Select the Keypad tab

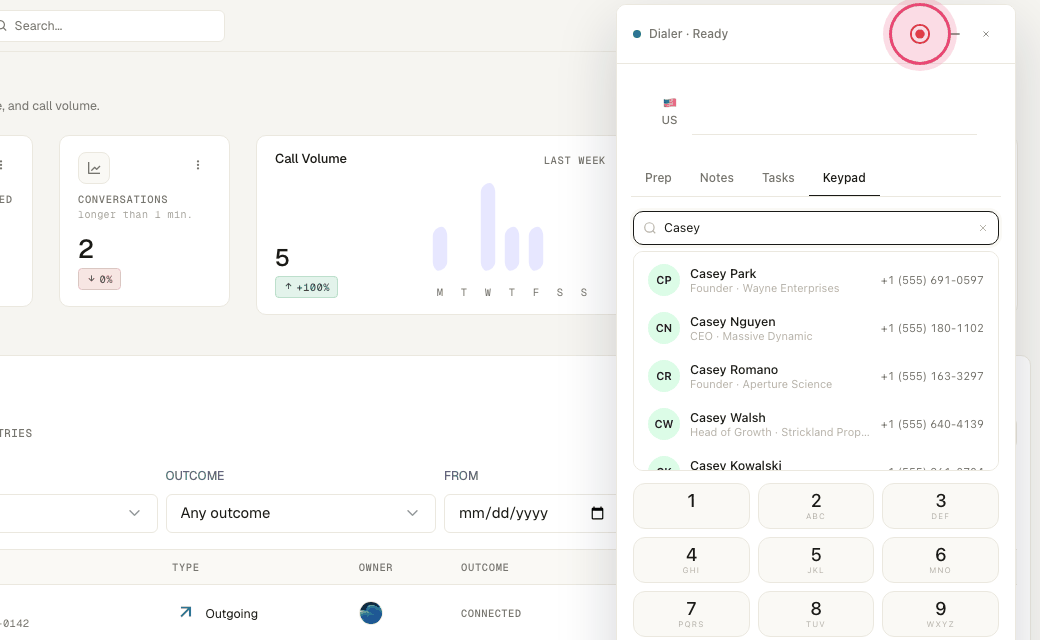pyautogui.click(x=844, y=178)
